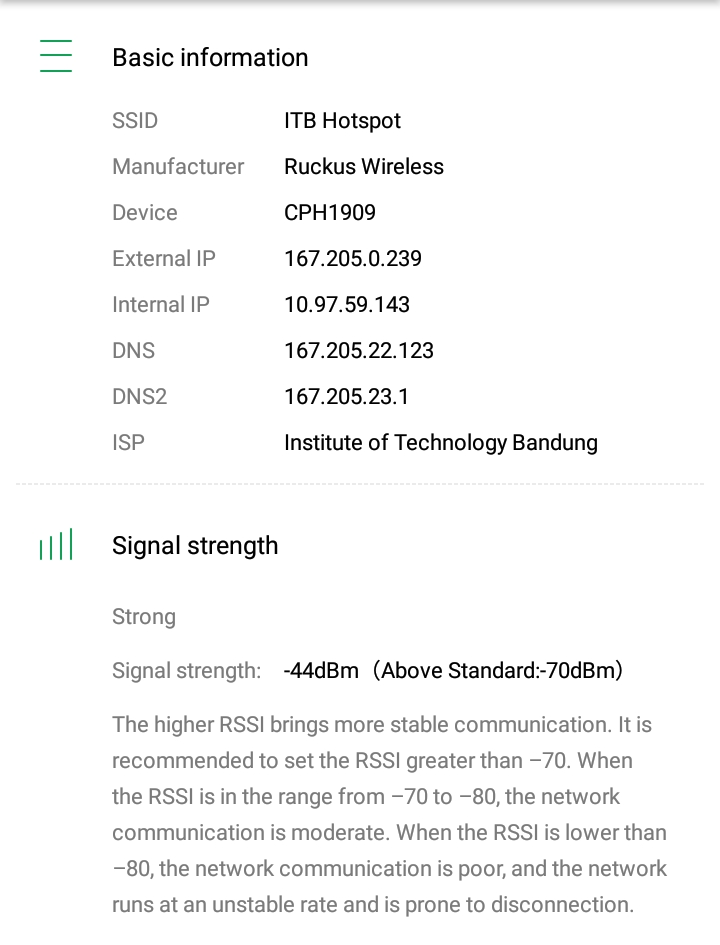720x945 pixels.
Task: Select the DNS2 value 167.205.23.1
Action: click(347, 397)
